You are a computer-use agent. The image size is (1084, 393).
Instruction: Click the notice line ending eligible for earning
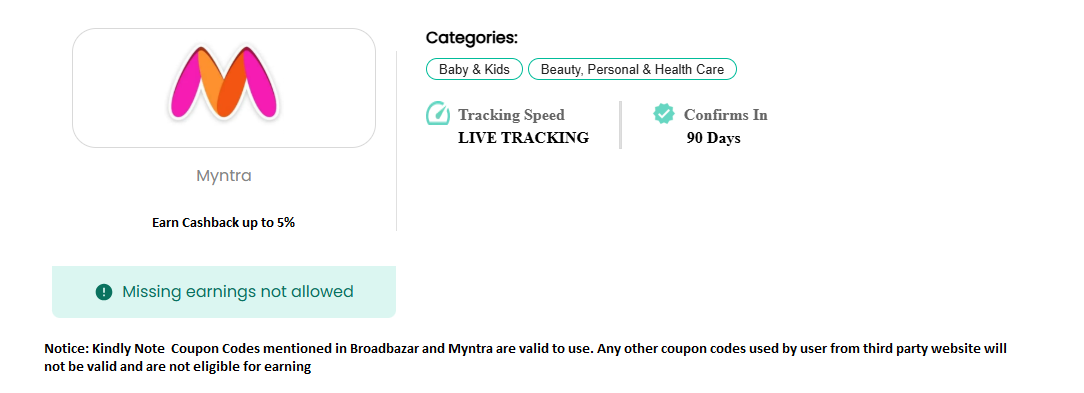[x=178, y=367]
